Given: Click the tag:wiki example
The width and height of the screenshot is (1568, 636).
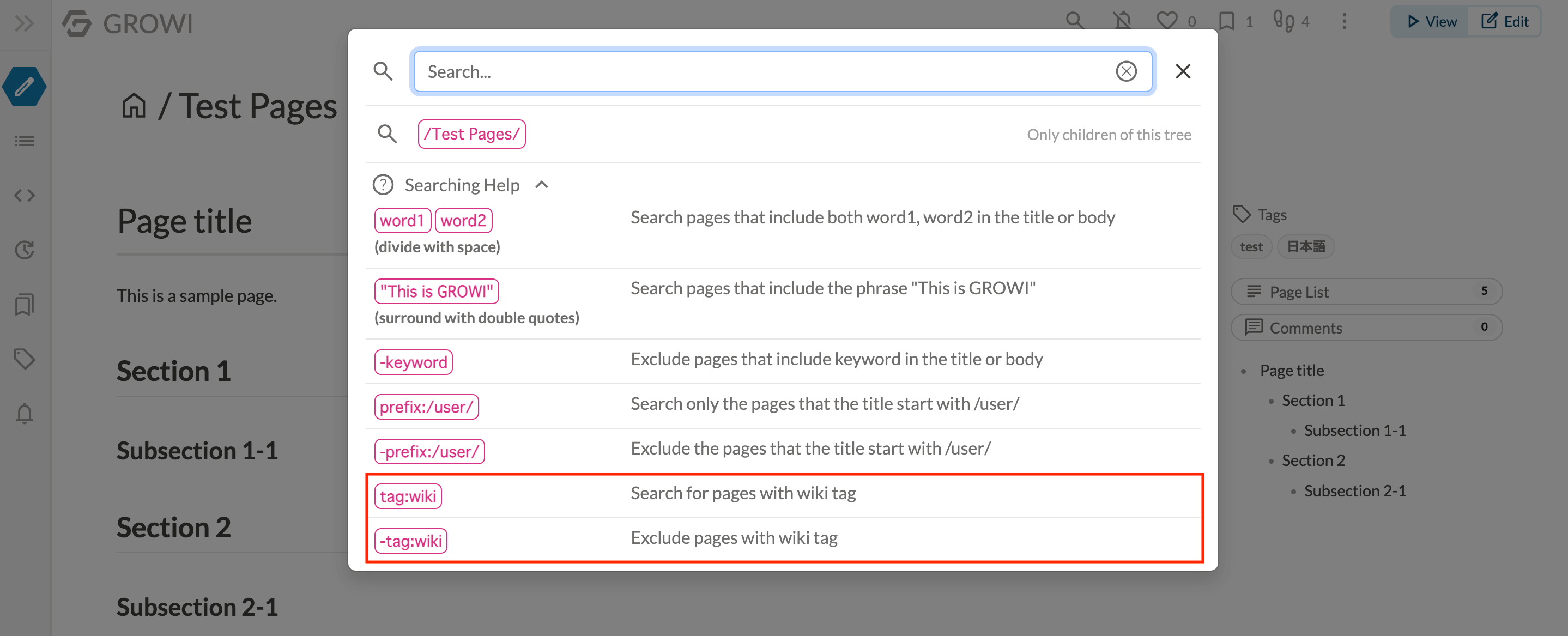Looking at the screenshot, I should 408,496.
